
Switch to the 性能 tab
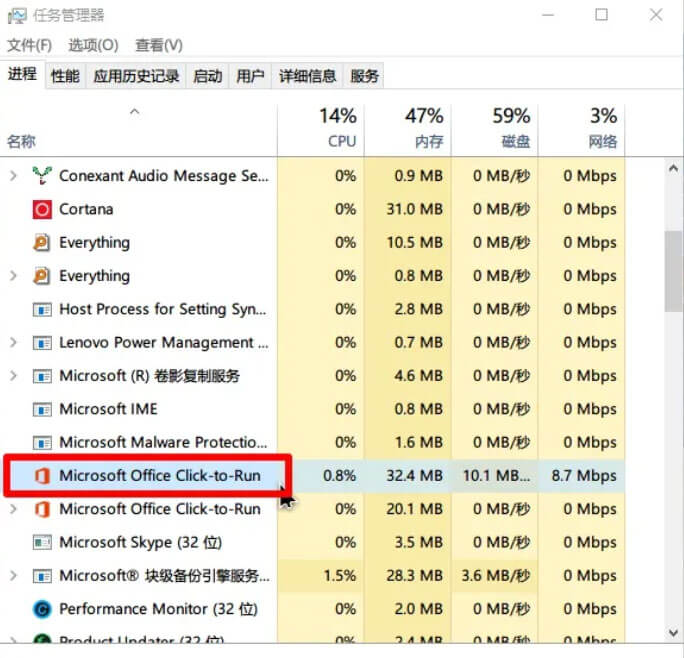(x=65, y=76)
